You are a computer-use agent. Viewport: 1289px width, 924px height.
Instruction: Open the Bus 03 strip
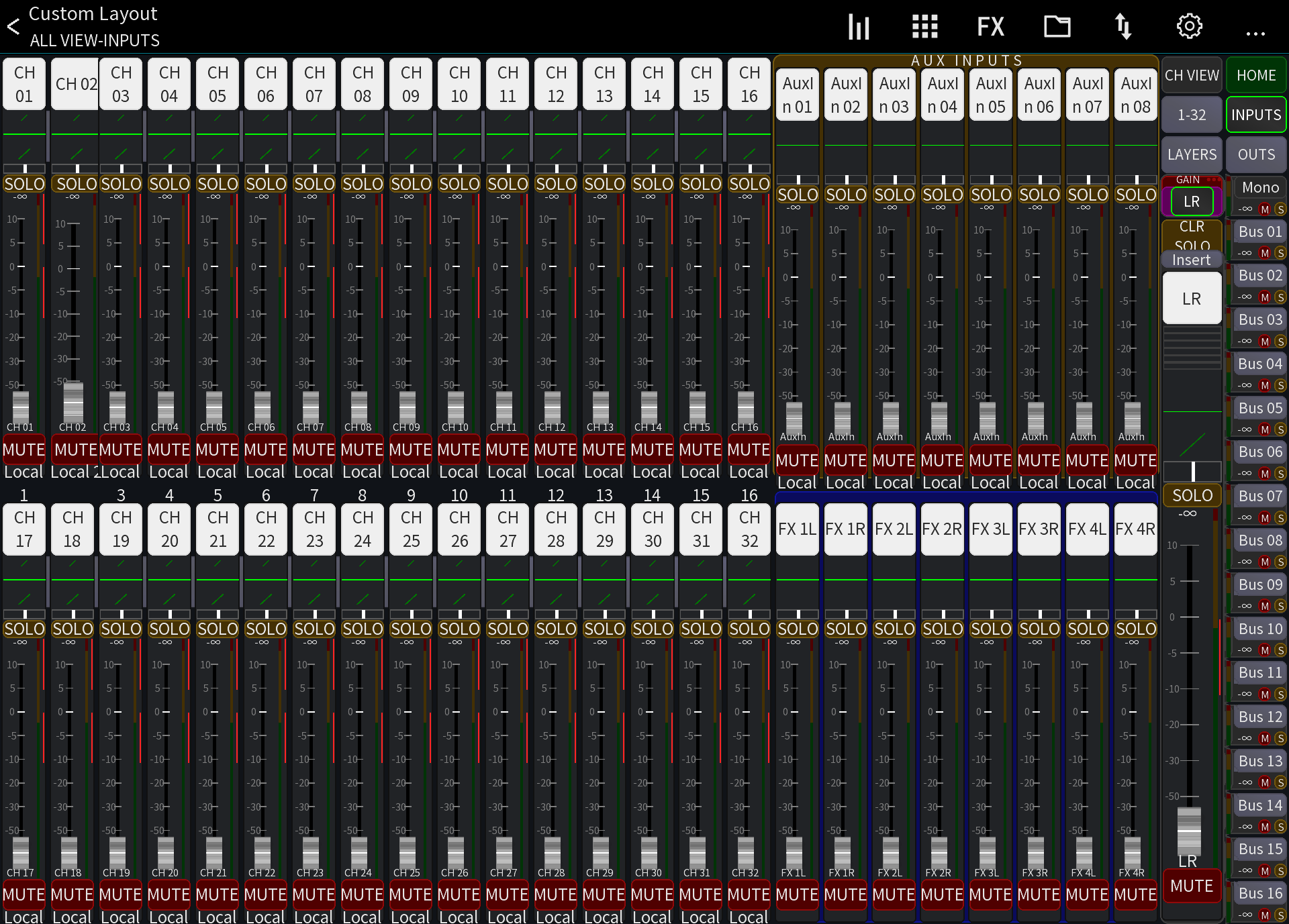point(1260,319)
